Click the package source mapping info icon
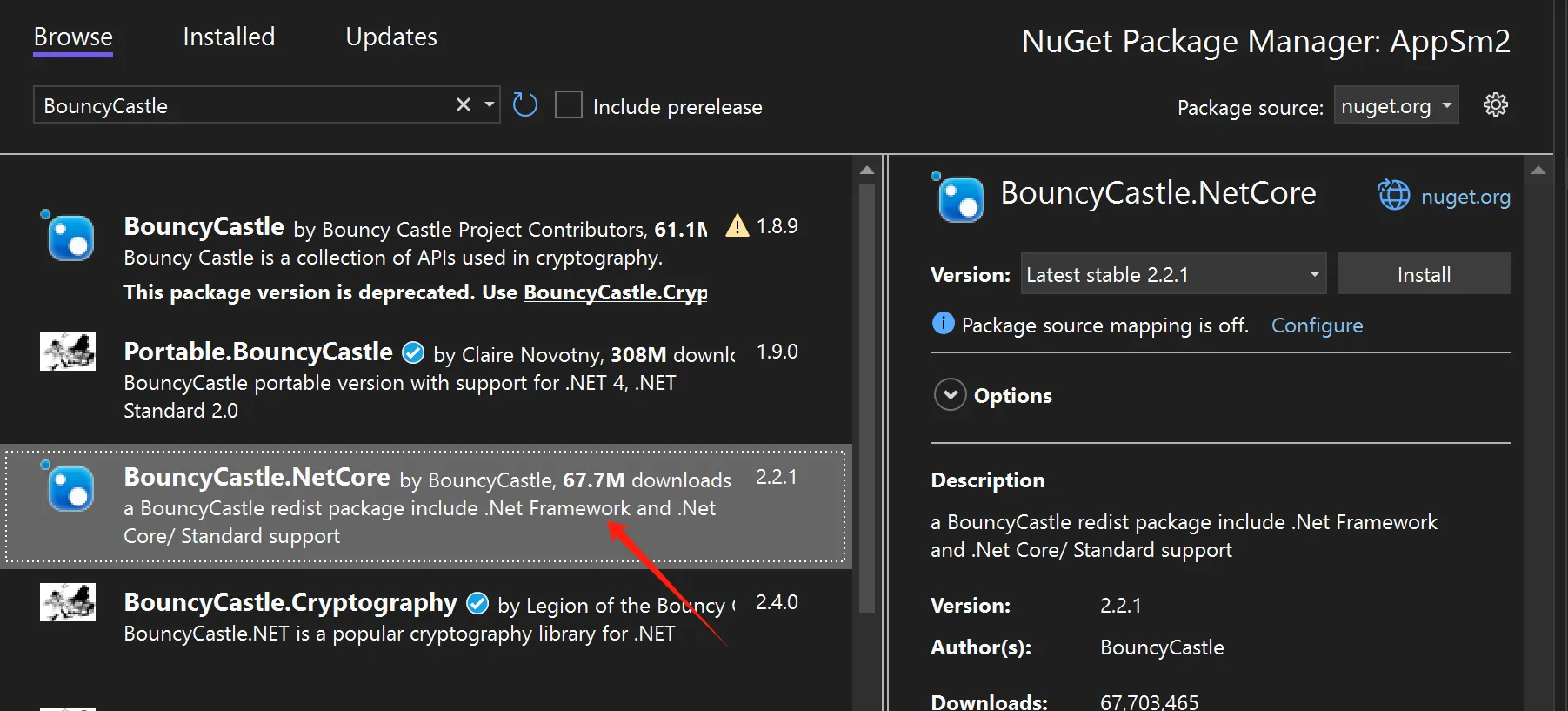1568x711 pixels. click(x=943, y=324)
